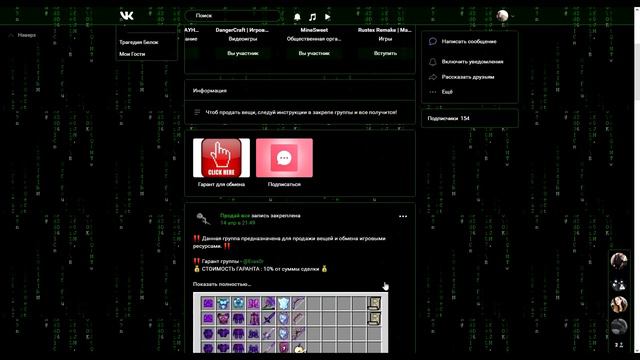Click the bell icon beside Включить уведомления
The width and height of the screenshot is (640, 360).
(x=433, y=62)
